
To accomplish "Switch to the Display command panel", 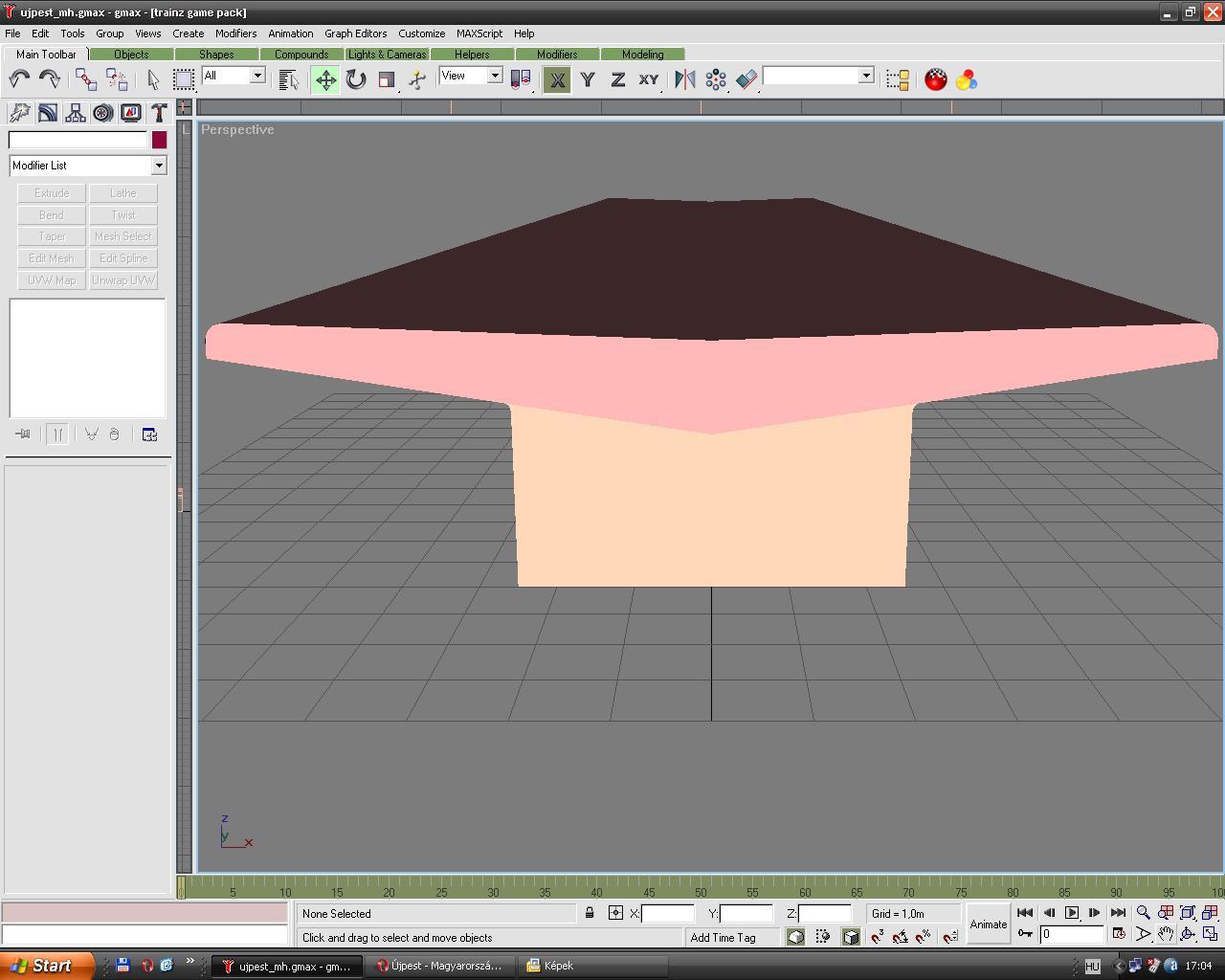I will point(130,113).
